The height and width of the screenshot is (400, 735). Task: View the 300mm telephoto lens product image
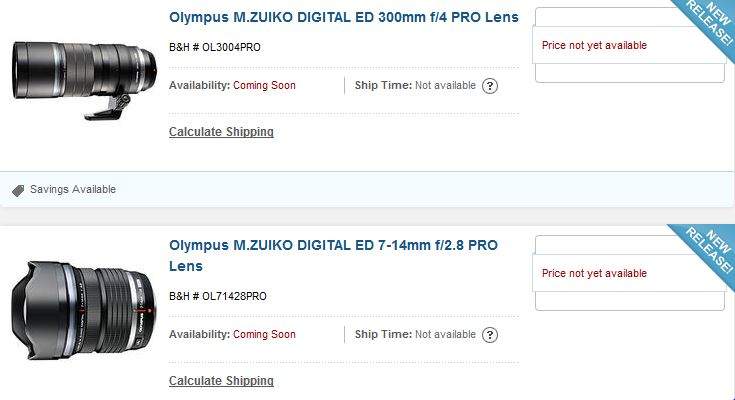[x=84, y=80]
